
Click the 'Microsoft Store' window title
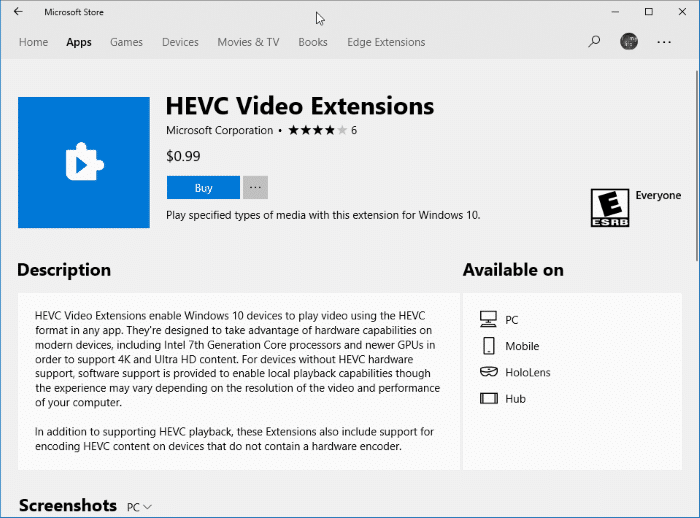74,12
